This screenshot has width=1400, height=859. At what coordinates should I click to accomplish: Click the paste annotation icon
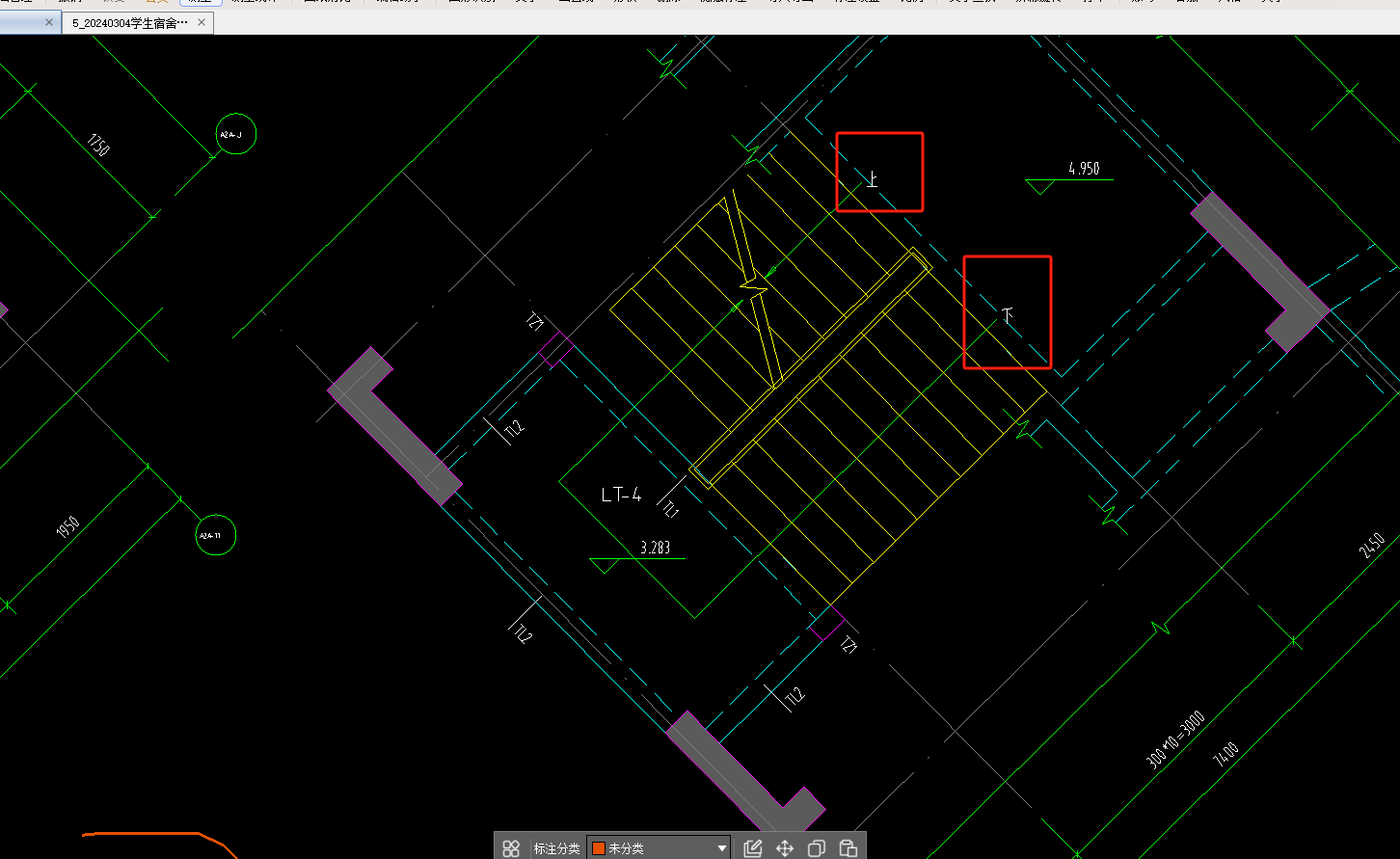point(848,848)
